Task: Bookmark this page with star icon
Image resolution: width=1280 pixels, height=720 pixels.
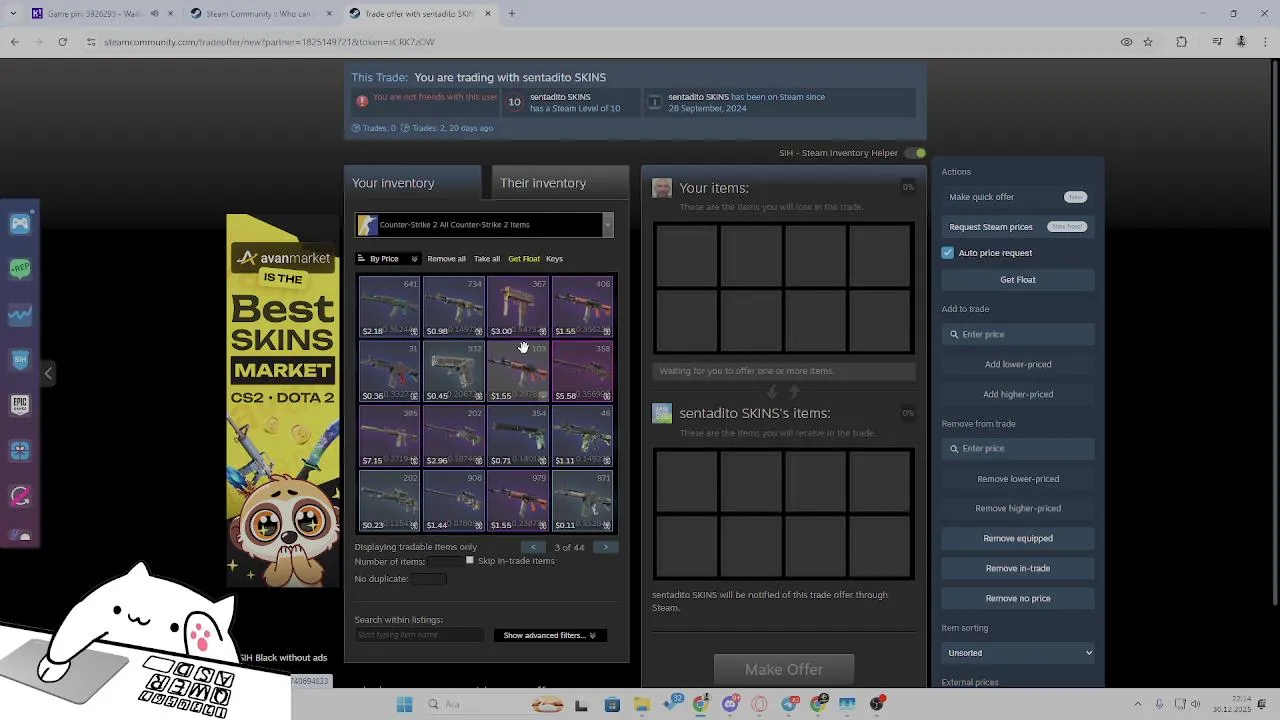Action: (1148, 42)
